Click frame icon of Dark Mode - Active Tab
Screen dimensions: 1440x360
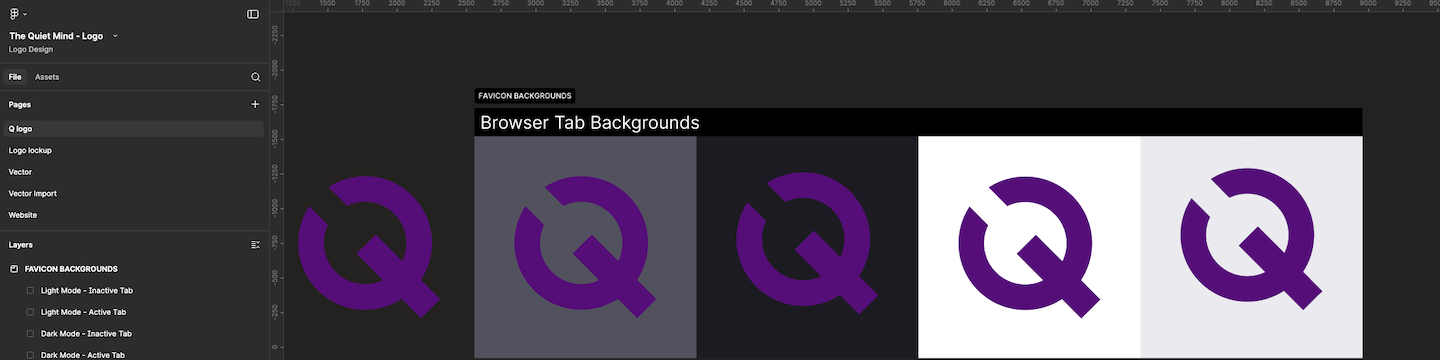pos(30,355)
